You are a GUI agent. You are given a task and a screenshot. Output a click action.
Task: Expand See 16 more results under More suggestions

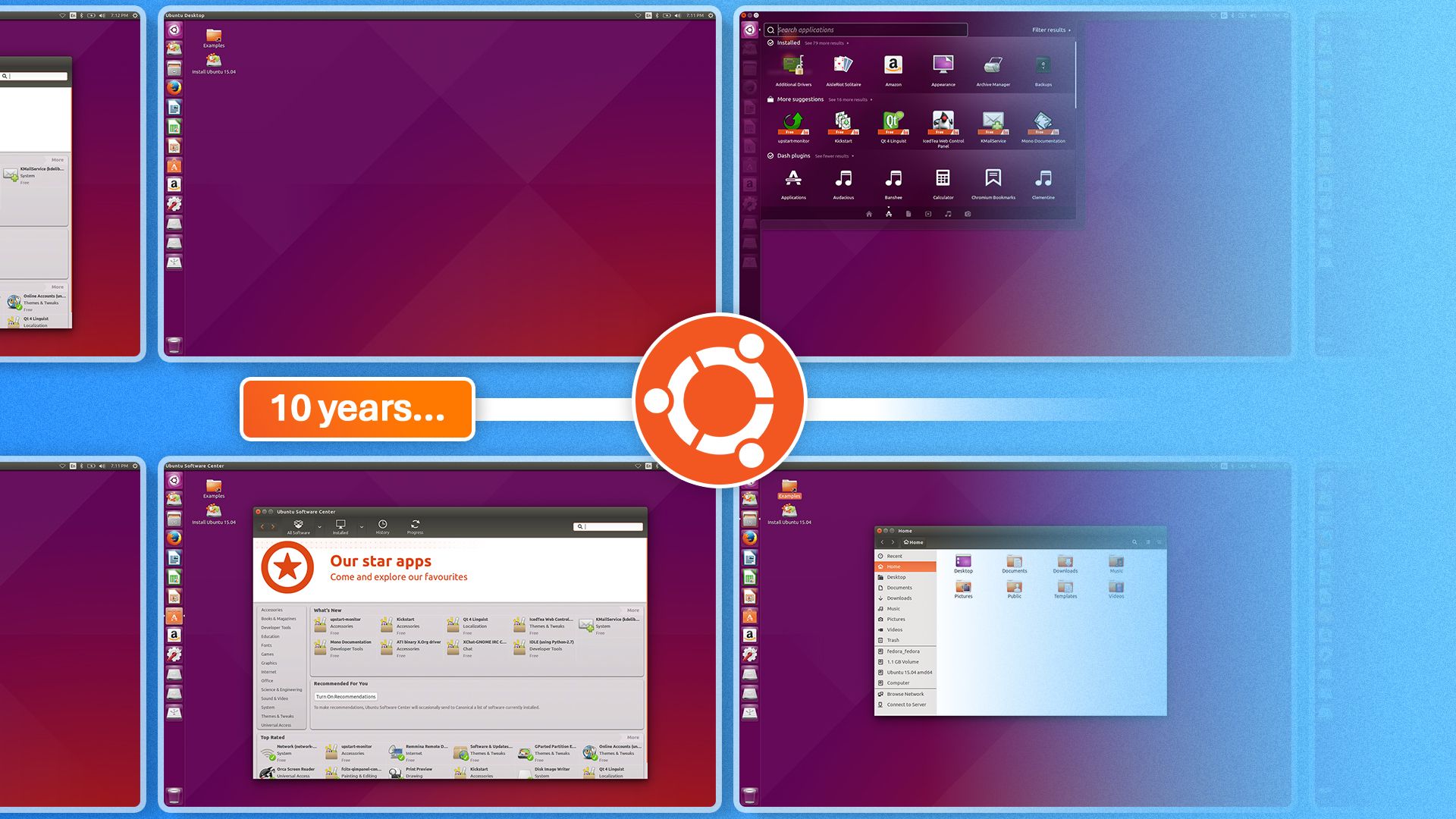pyautogui.click(x=849, y=99)
